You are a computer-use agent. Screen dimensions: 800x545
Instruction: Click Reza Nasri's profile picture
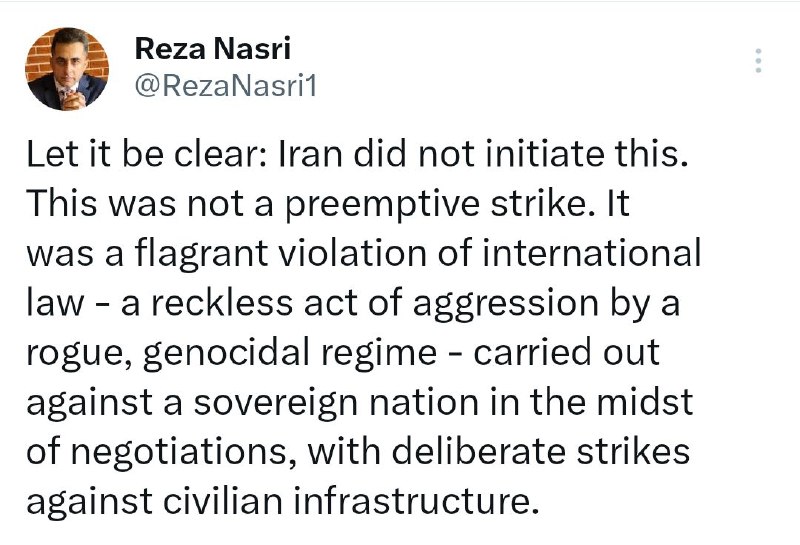pyautogui.click(x=67, y=69)
